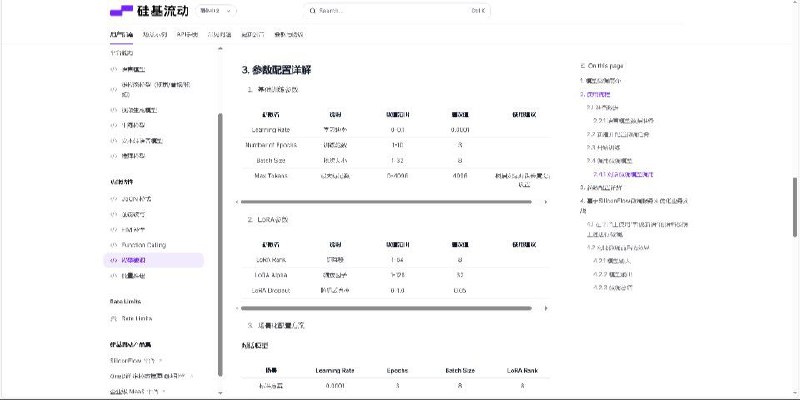Image resolution: width=800 pixels, height=400 pixels.
Task: Click the sidebar scroll-down arrow
Action: [x=221, y=395]
